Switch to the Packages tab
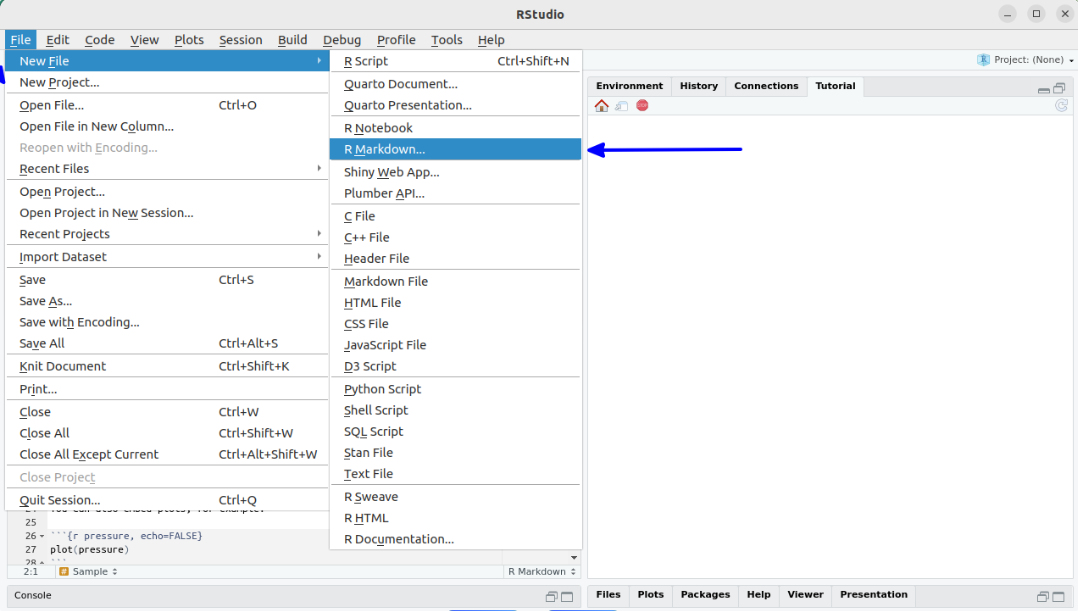The image size is (1078, 611). (705, 595)
